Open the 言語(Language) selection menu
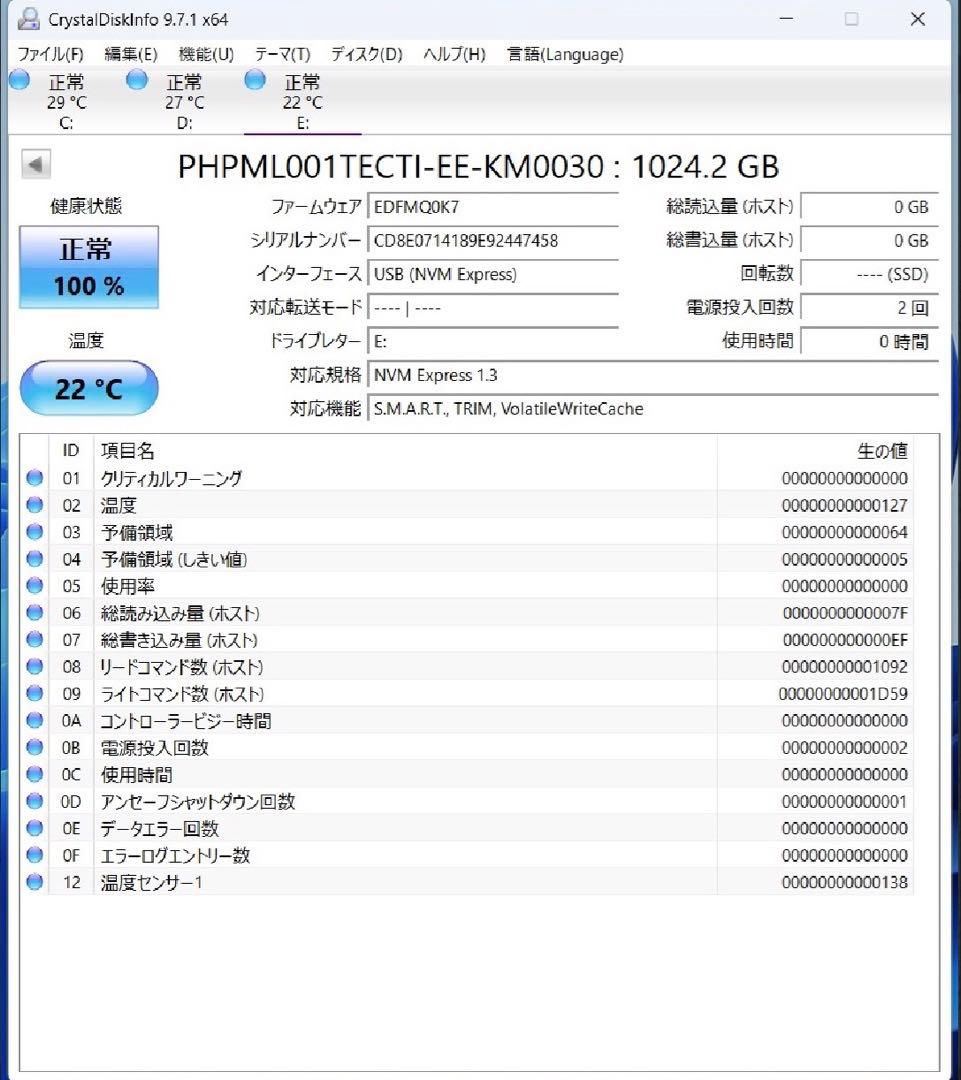 [x=563, y=54]
